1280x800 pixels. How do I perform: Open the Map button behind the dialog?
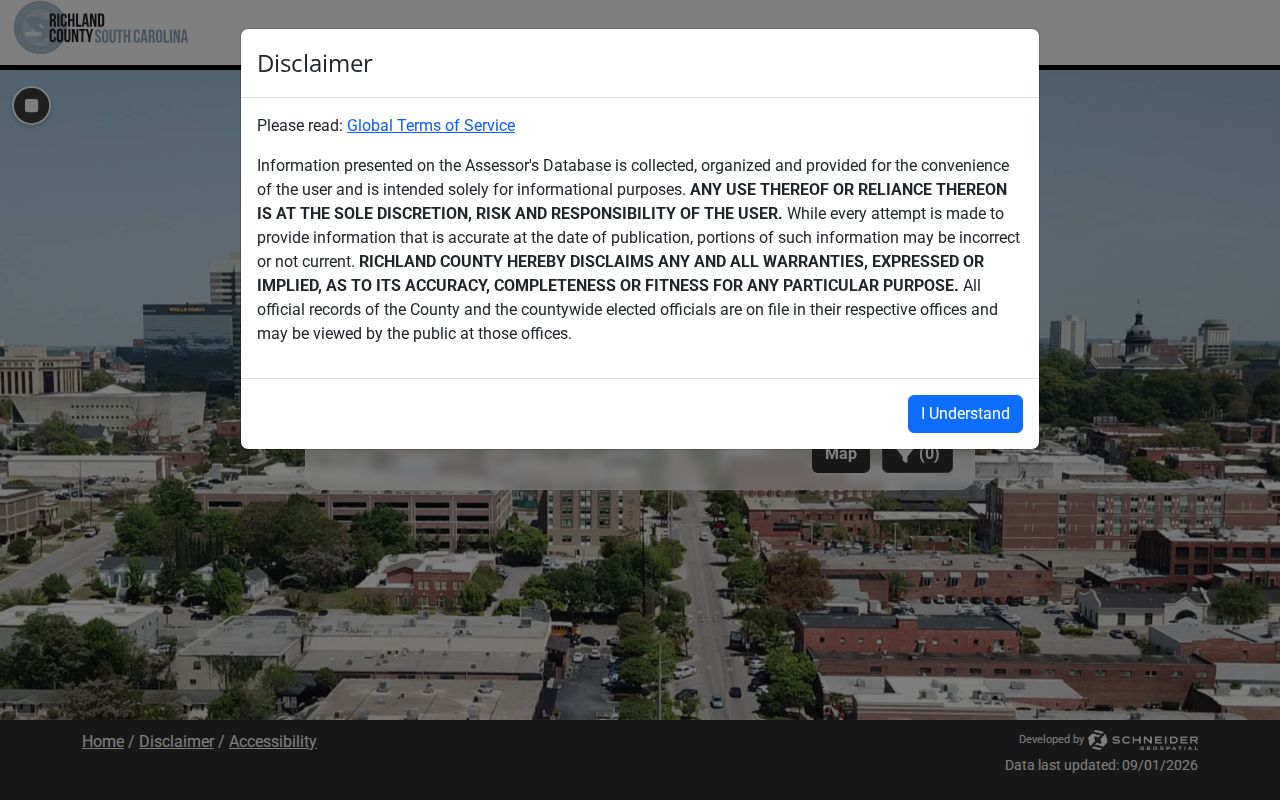pos(841,455)
